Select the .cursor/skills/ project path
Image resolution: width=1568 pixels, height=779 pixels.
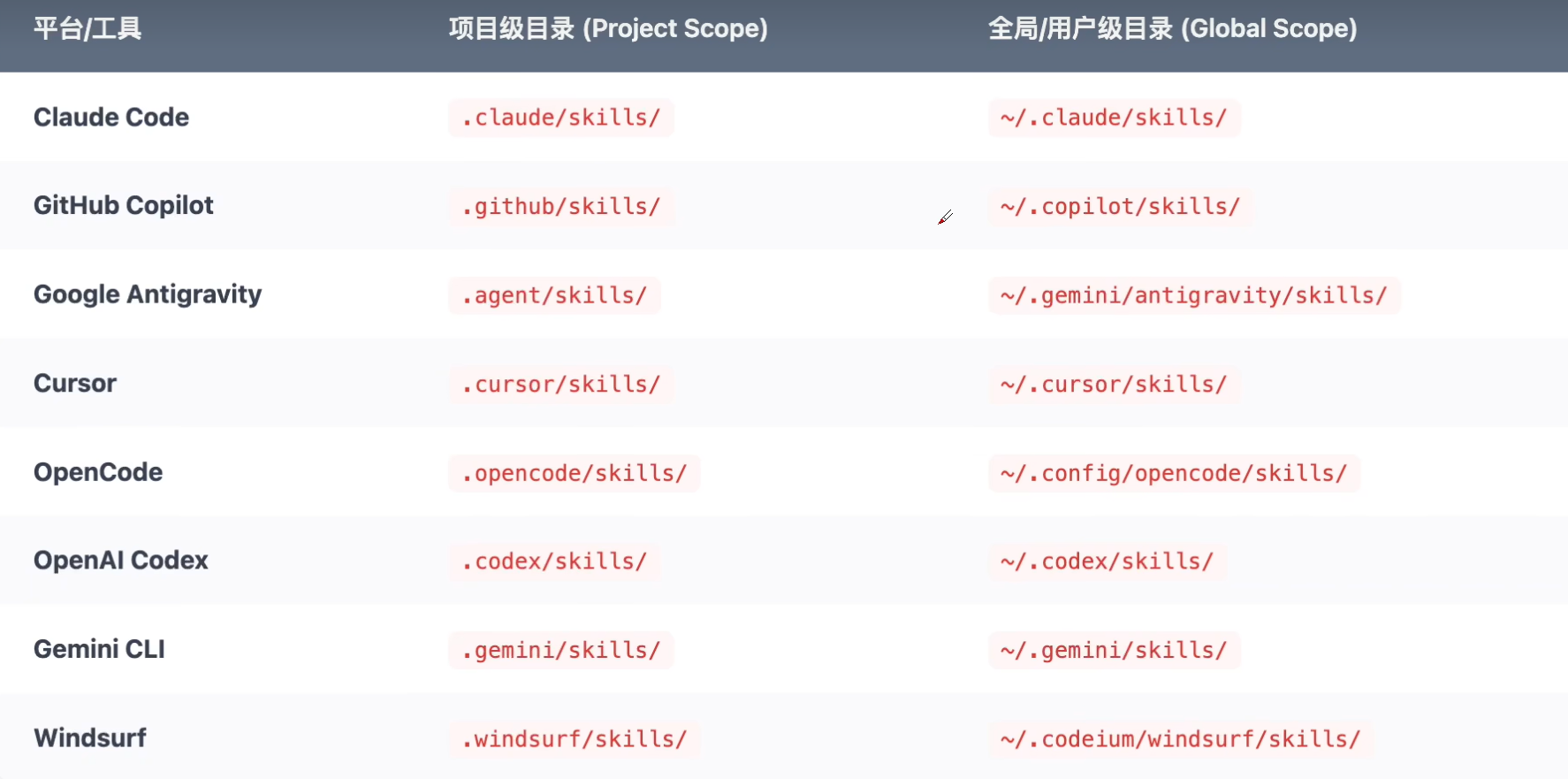[561, 385]
